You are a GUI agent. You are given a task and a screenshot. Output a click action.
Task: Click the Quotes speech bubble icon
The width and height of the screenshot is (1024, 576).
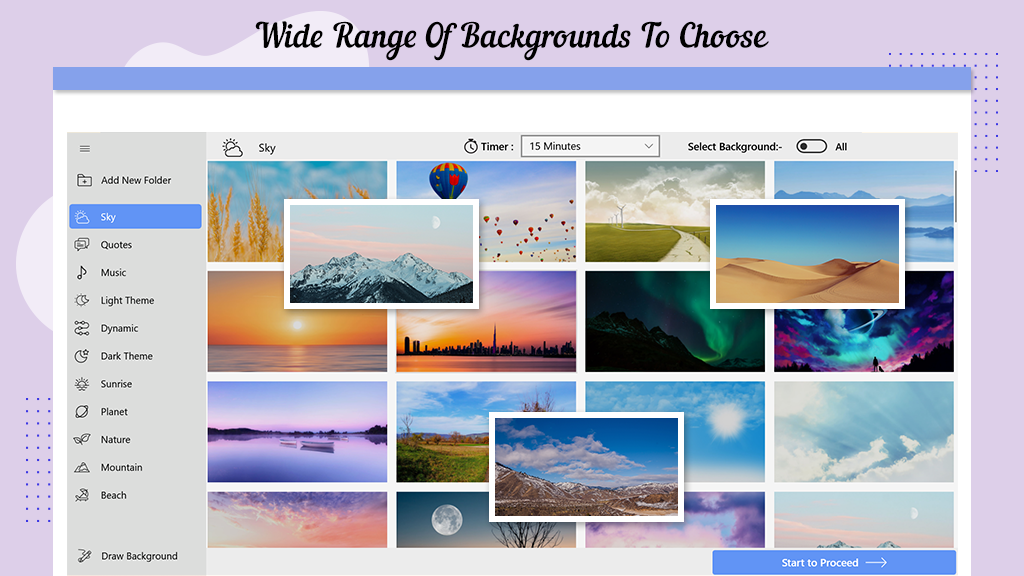82,245
